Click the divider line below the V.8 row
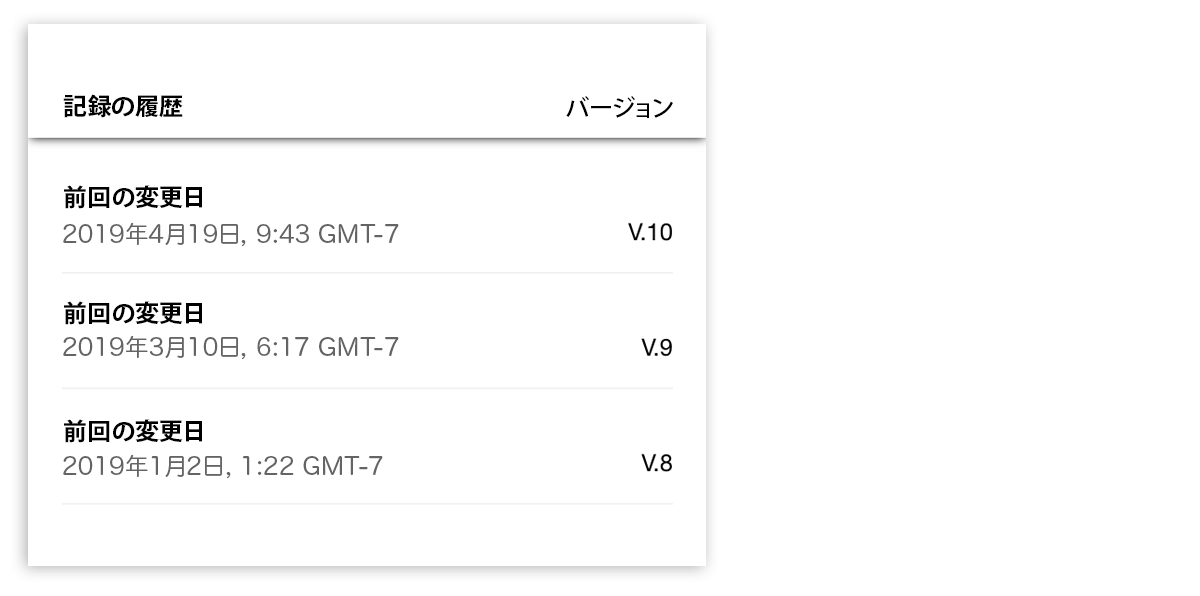This screenshot has width=1200, height=596. click(x=367, y=504)
